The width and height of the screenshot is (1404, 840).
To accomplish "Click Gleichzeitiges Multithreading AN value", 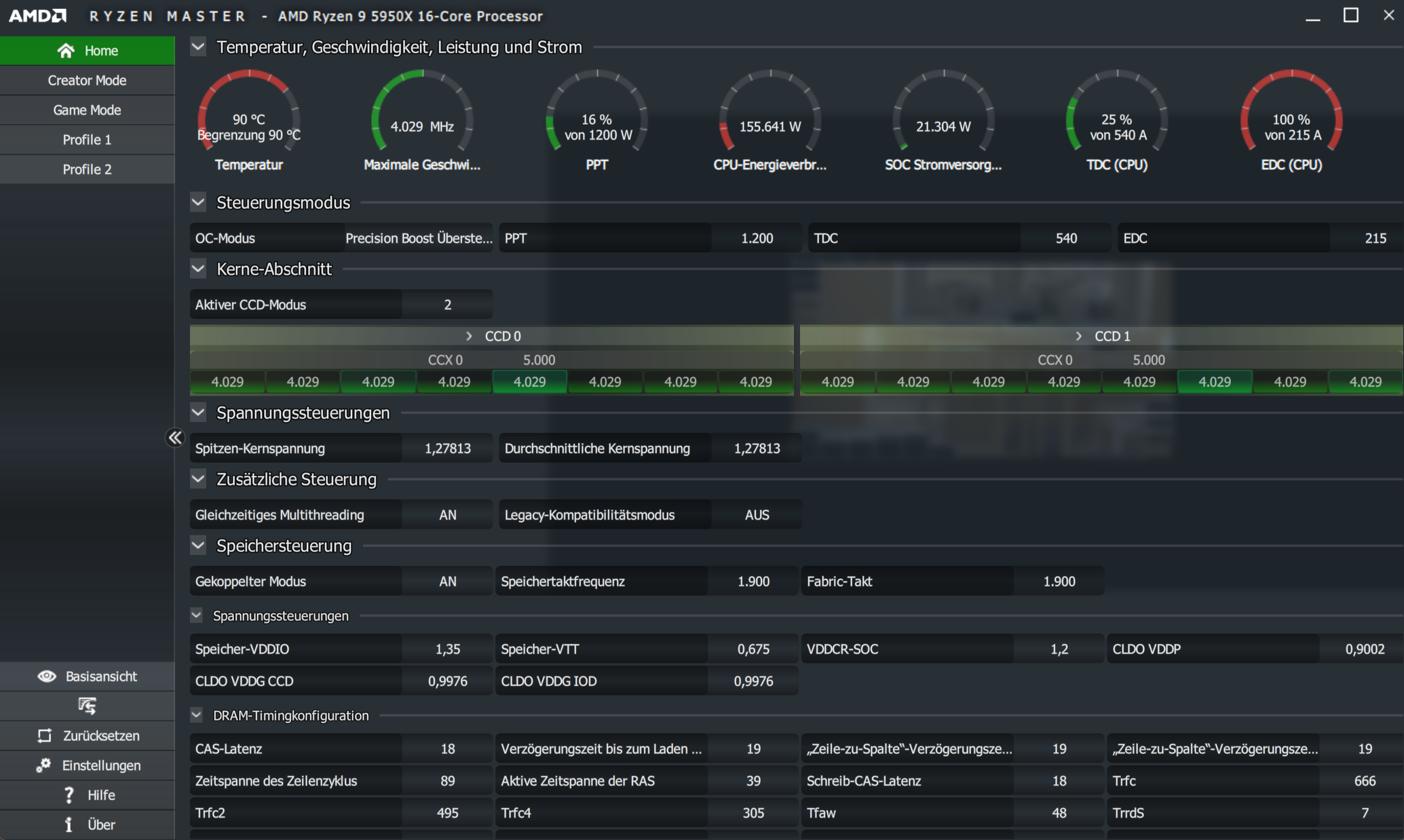I will pos(447,515).
